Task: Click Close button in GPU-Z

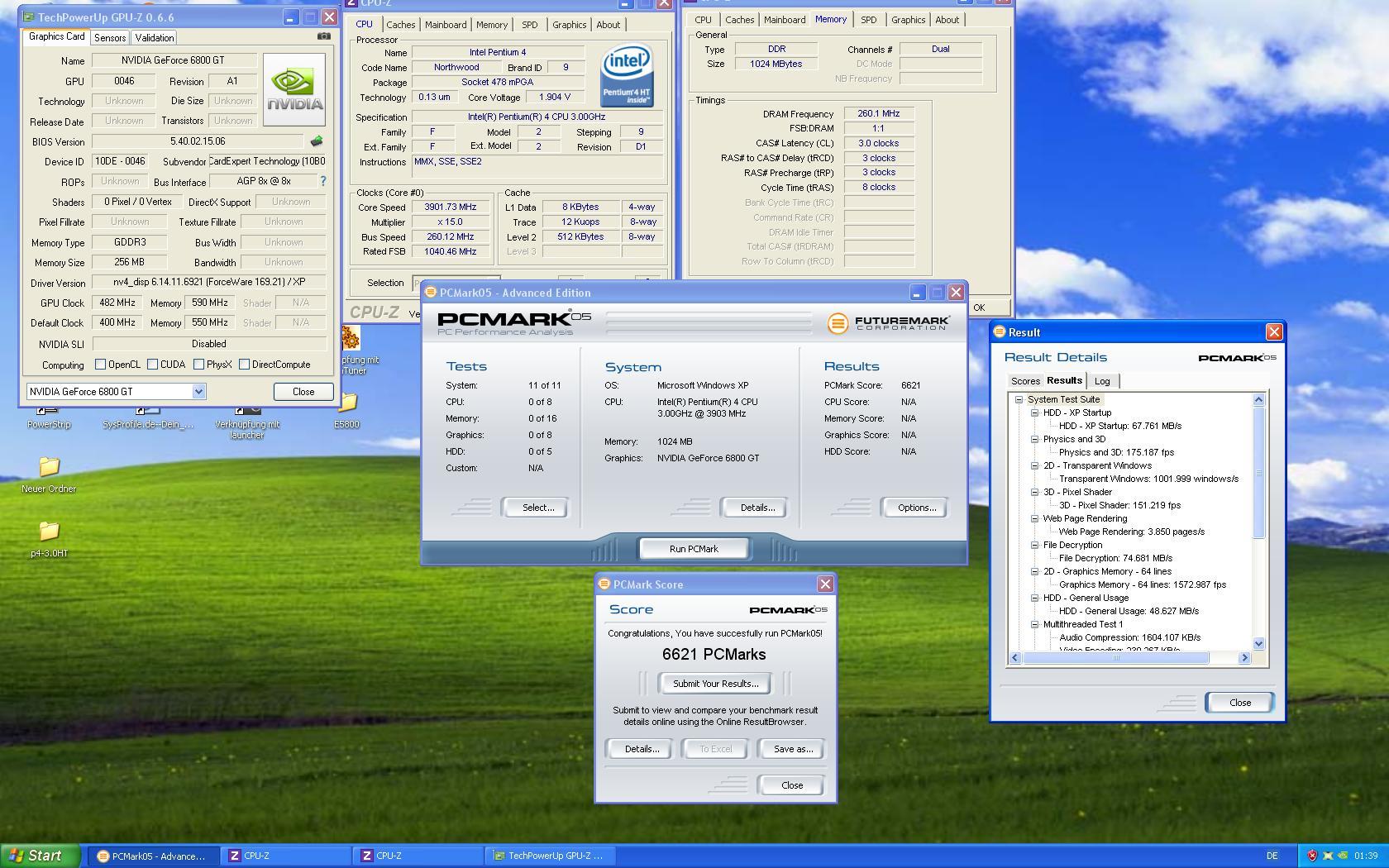Action: (303, 392)
